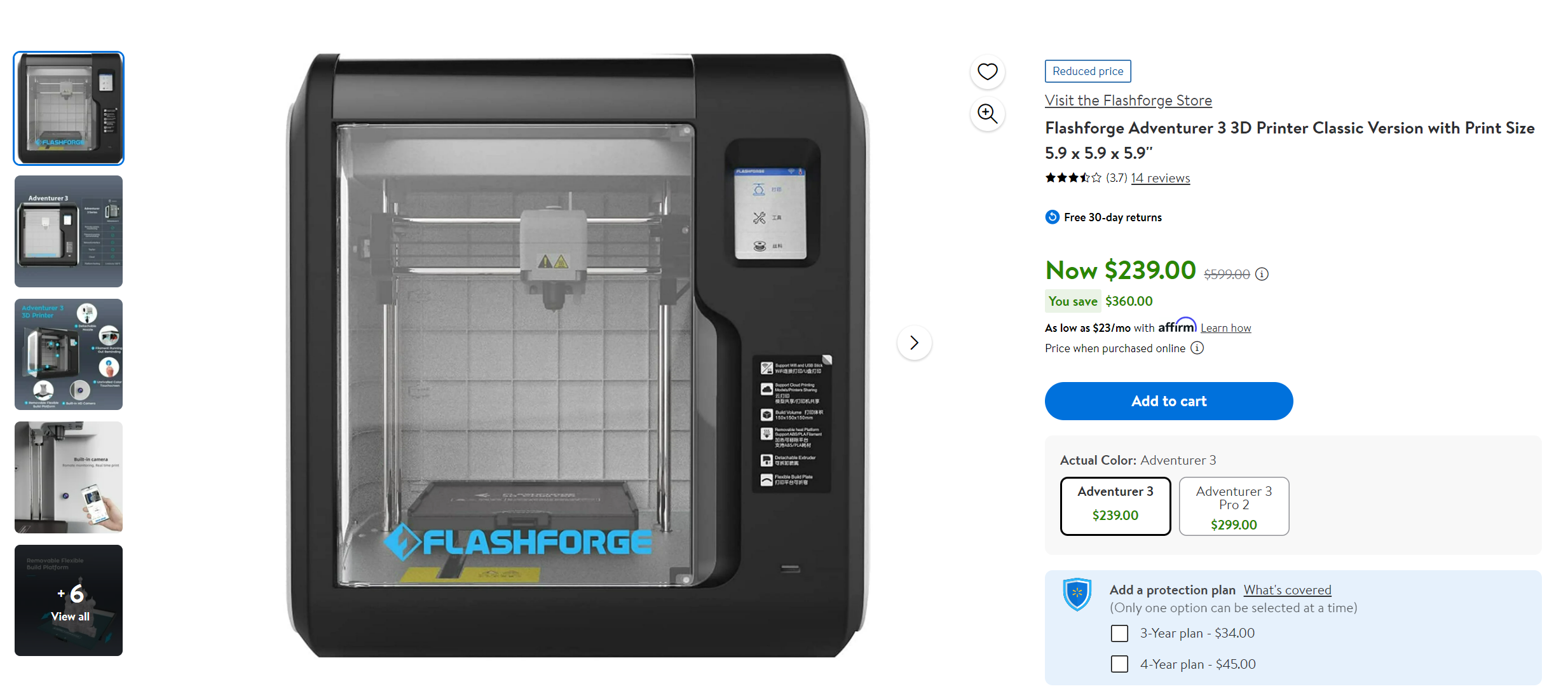
Task: Click the protection plan shield icon
Action: 1077,594
